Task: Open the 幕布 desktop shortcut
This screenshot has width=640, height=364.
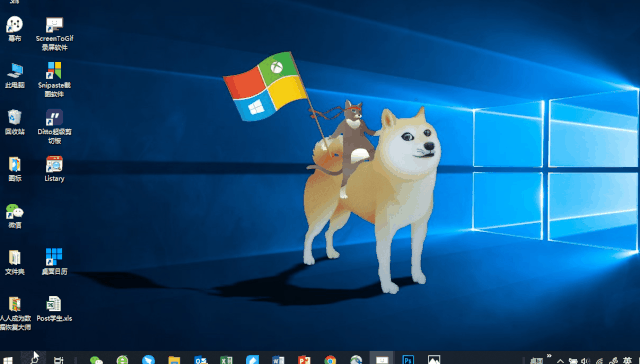Action: pyautogui.click(x=15, y=29)
